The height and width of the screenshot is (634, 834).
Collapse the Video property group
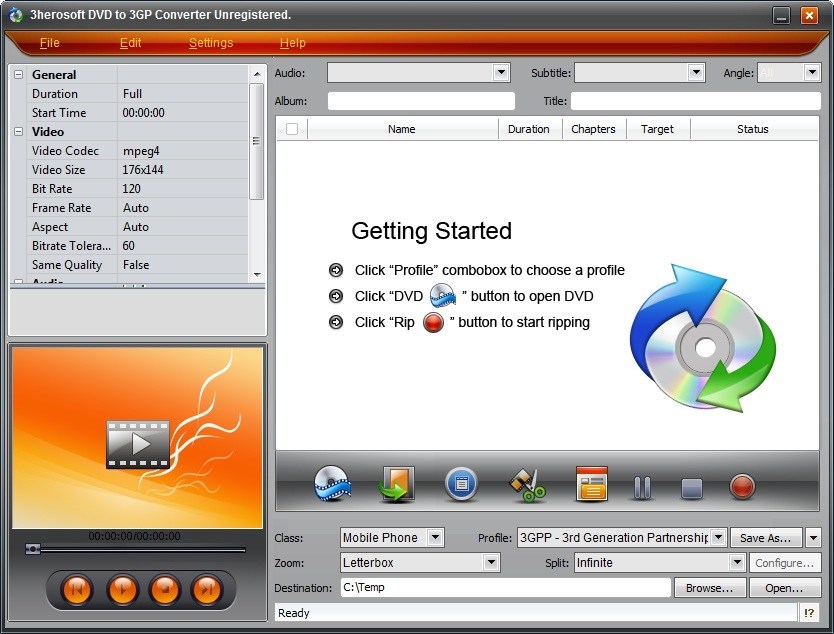pos(19,132)
